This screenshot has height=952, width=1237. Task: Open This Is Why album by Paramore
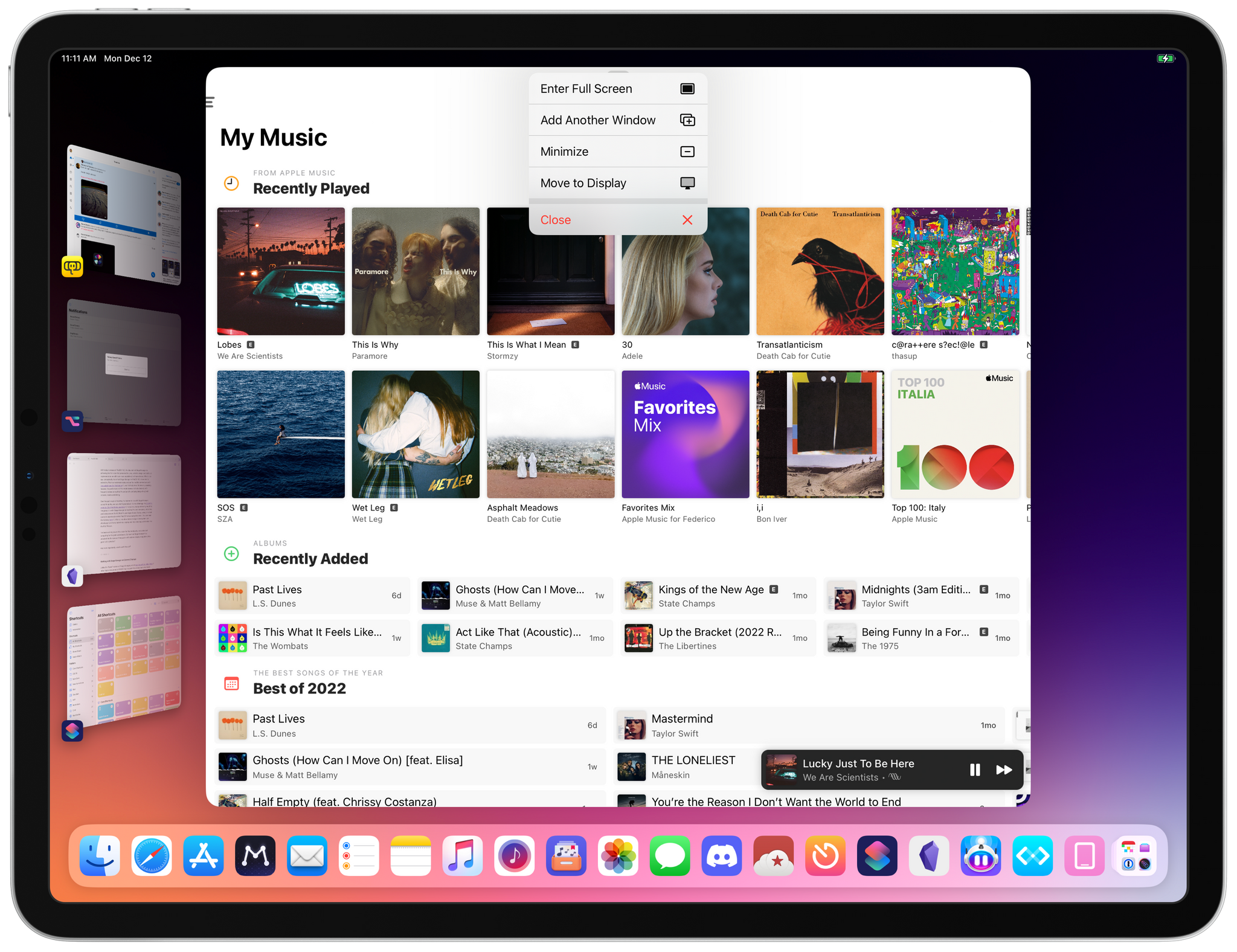(416, 271)
